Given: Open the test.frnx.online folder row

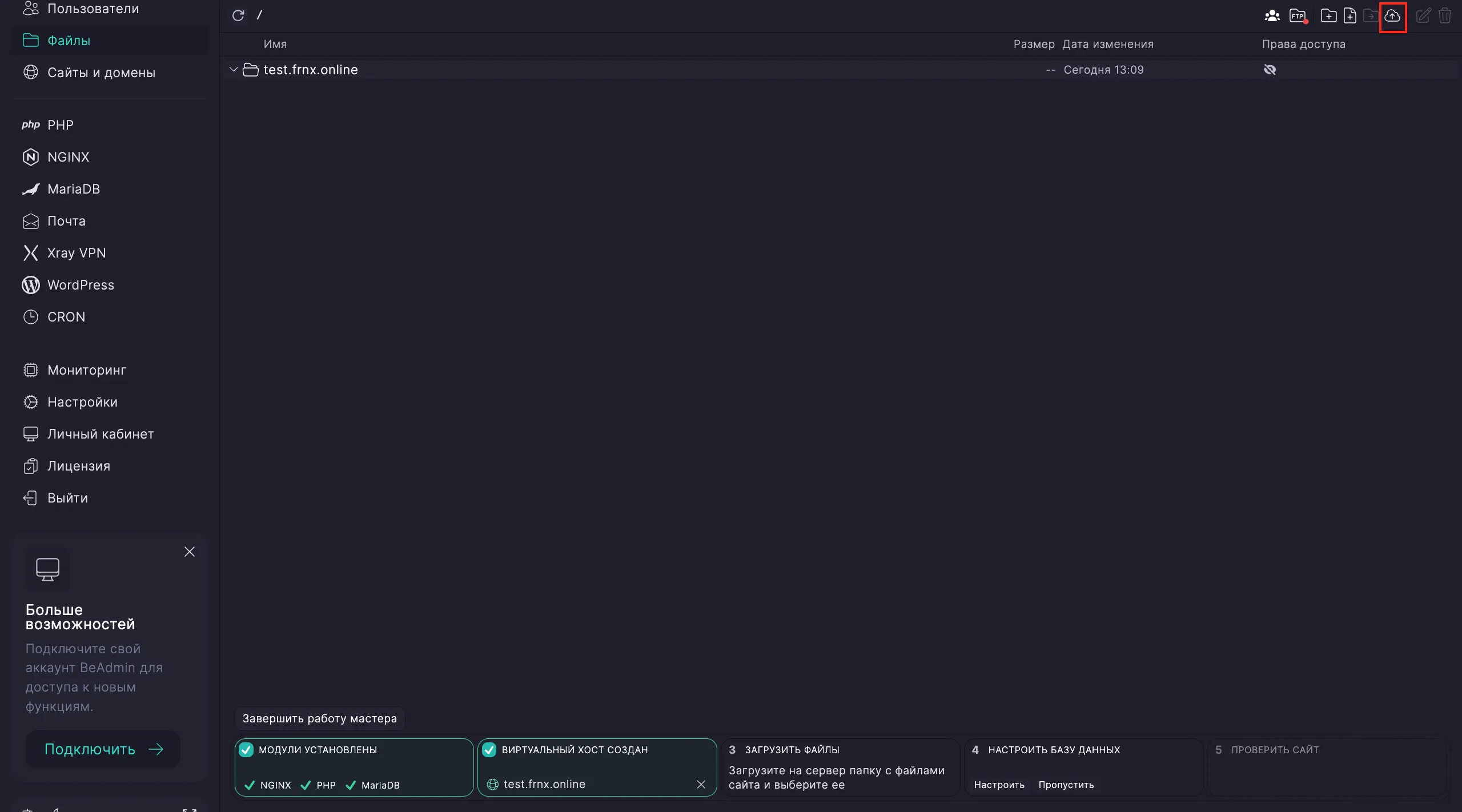Looking at the screenshot, I should [310, 70].
